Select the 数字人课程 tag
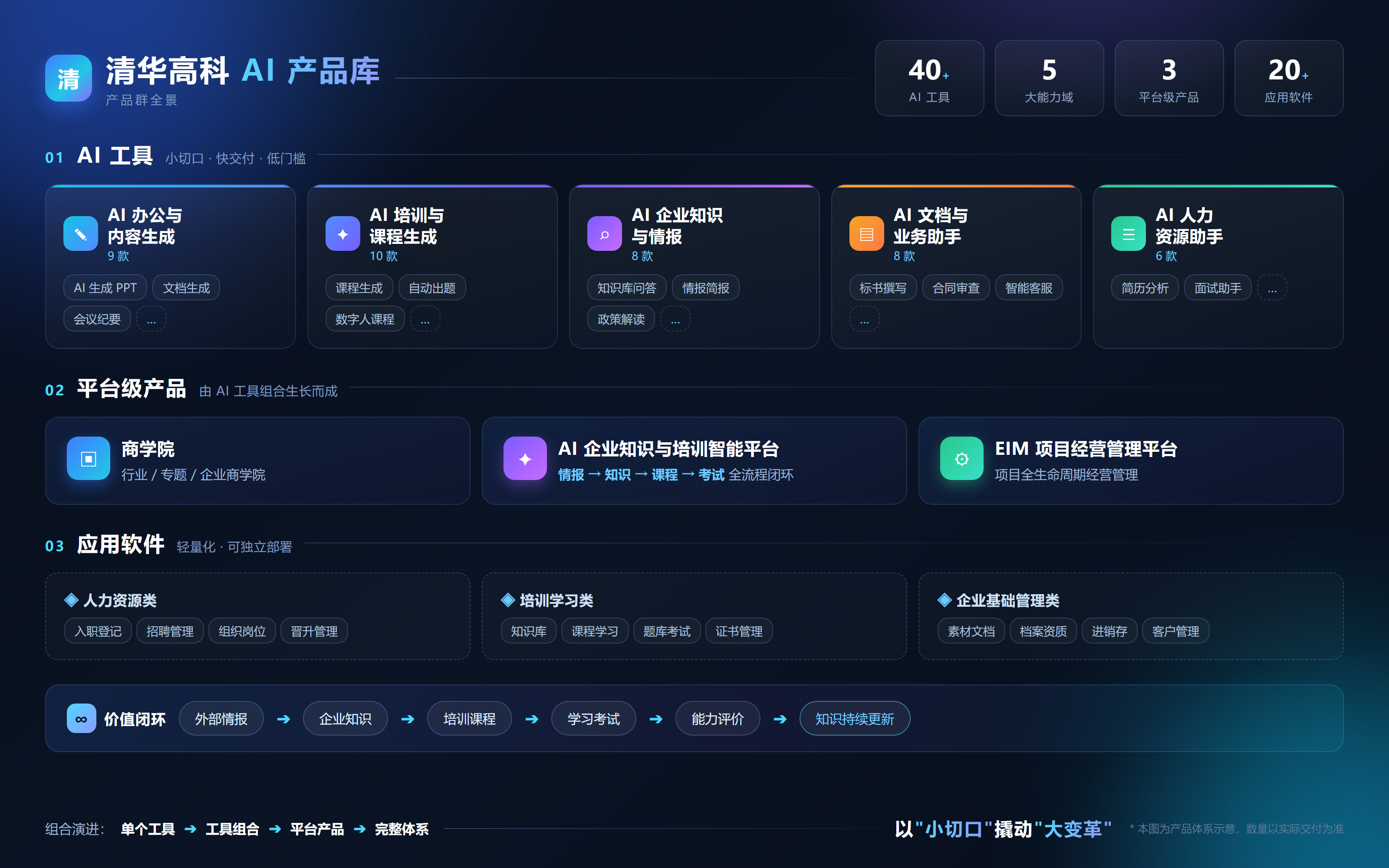The image size is (1389, 868). click(x=365, y=319)
